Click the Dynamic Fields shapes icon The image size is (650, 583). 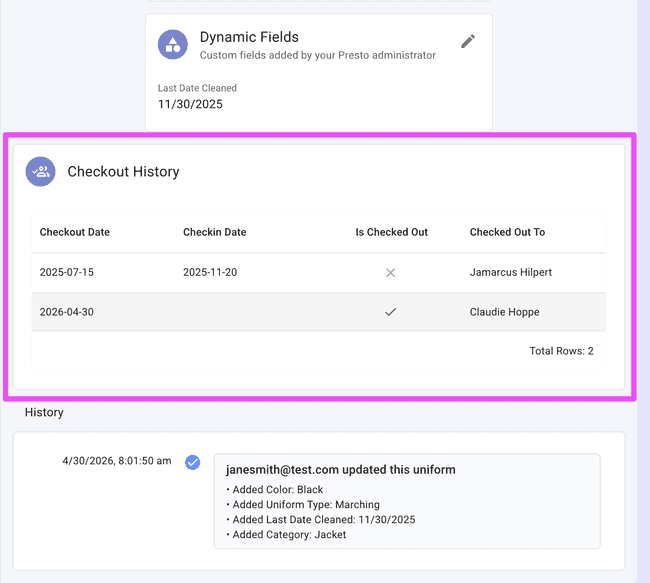tap(173, 44)
